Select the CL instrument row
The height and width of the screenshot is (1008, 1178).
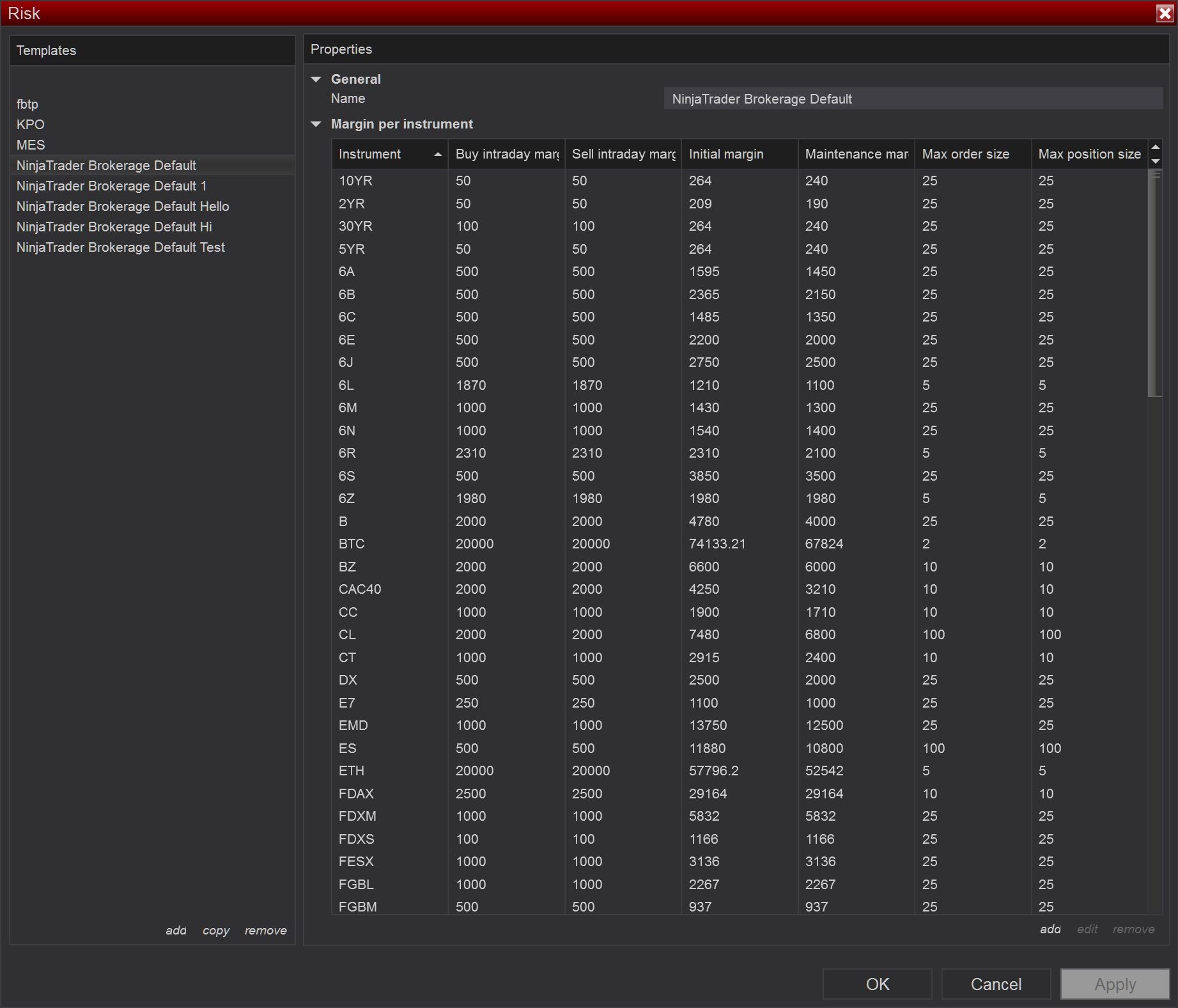click(x=740, y=635)
